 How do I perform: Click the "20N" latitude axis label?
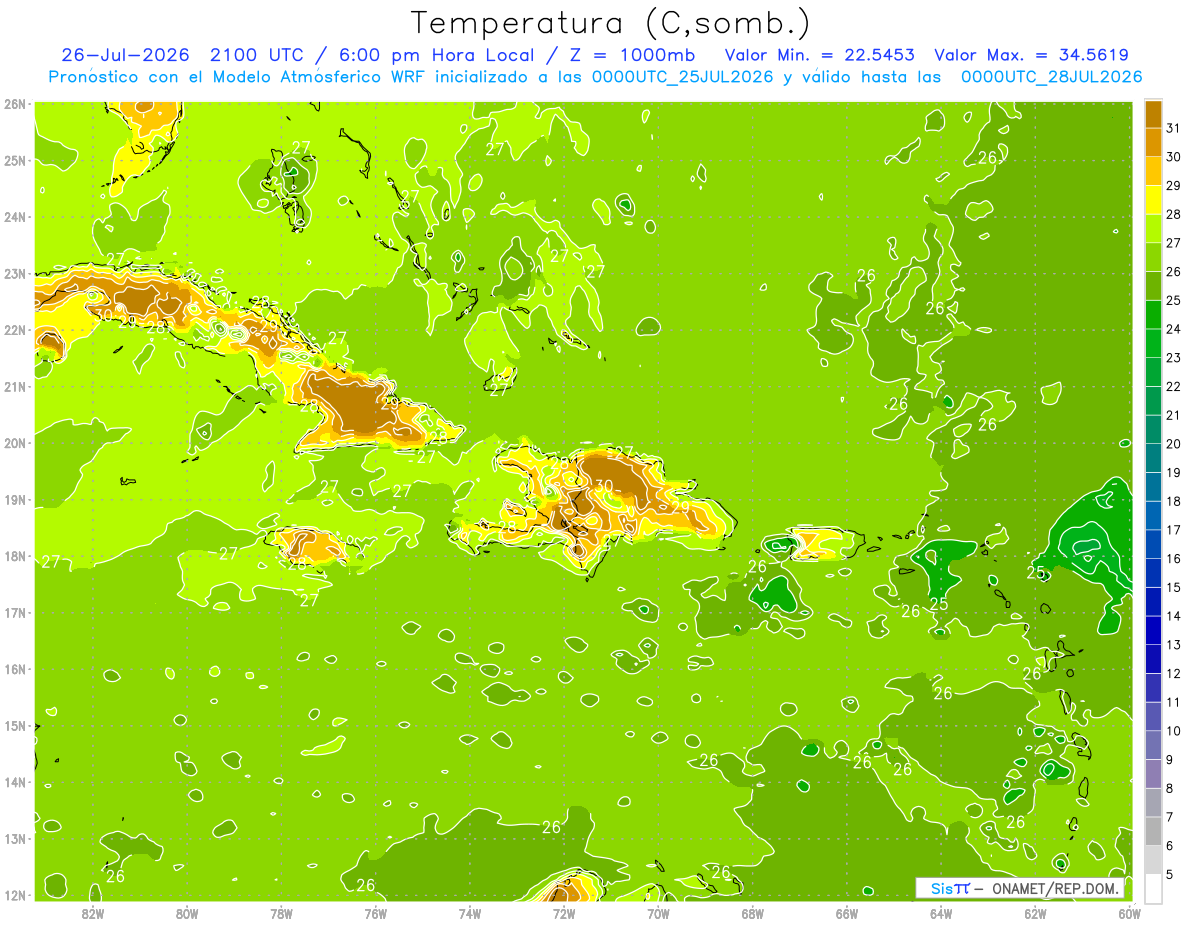click(15, 443)
